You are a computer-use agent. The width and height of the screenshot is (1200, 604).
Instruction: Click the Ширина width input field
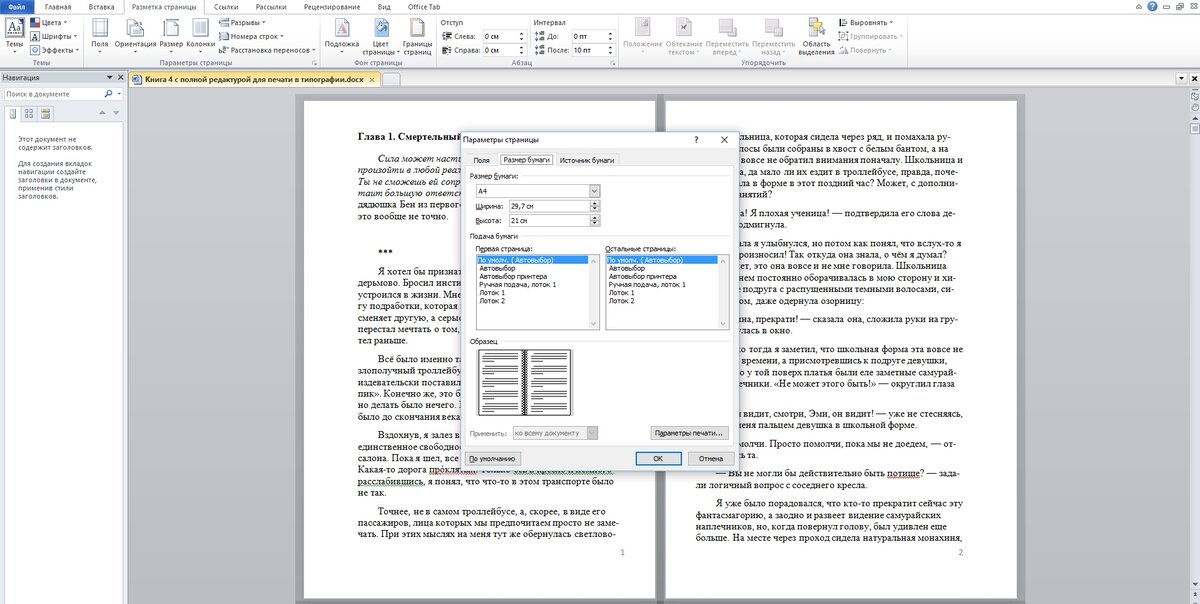click(549, 206)
